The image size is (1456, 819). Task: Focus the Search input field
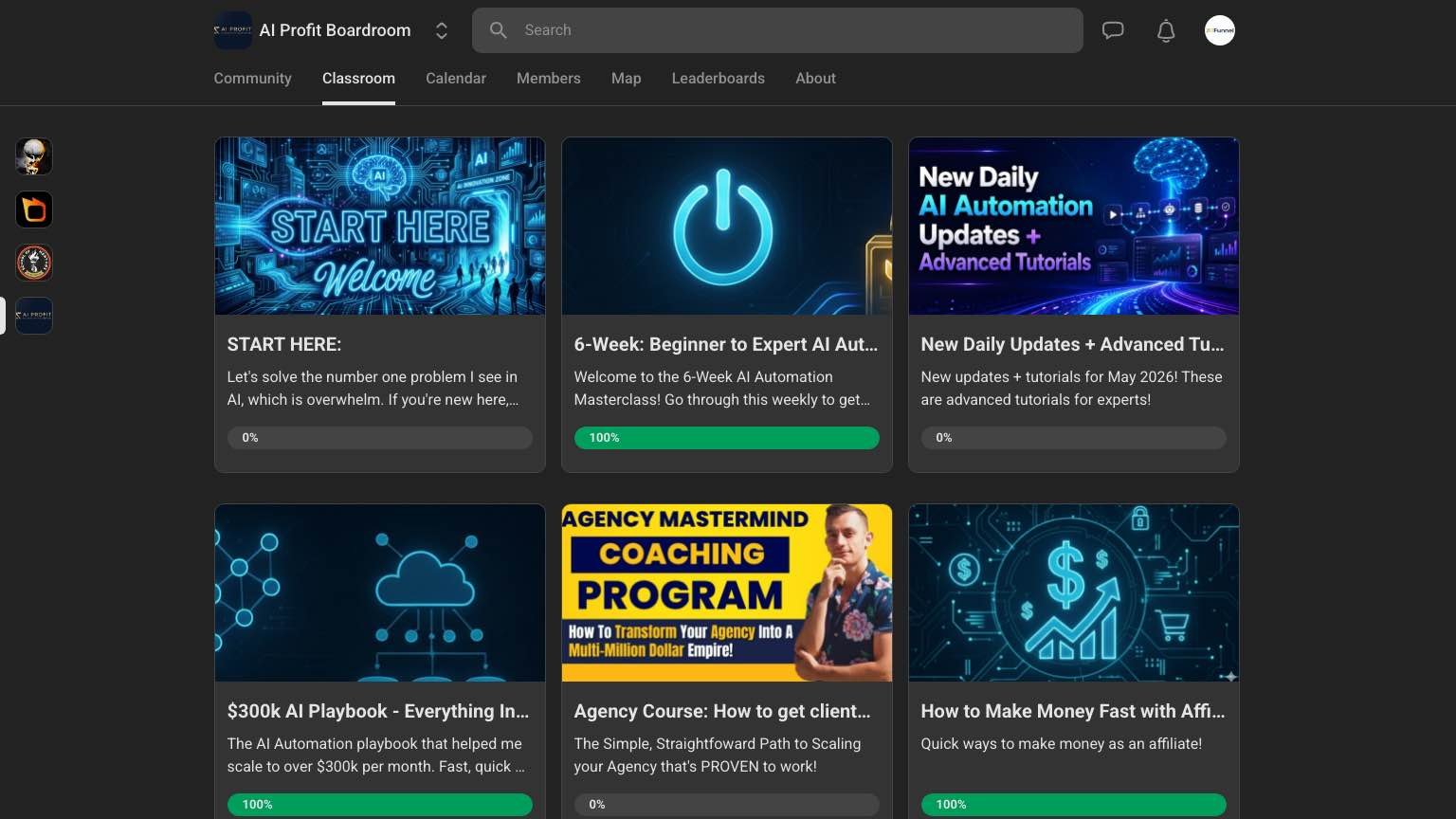(x=777, y=30)
